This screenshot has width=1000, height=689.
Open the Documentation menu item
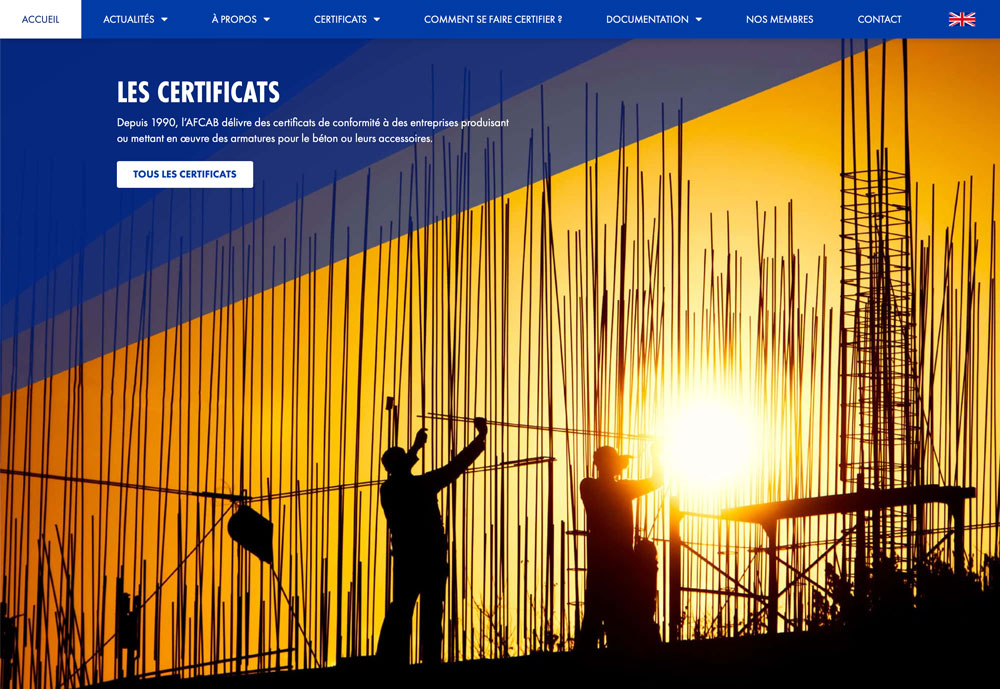[647, 19]
